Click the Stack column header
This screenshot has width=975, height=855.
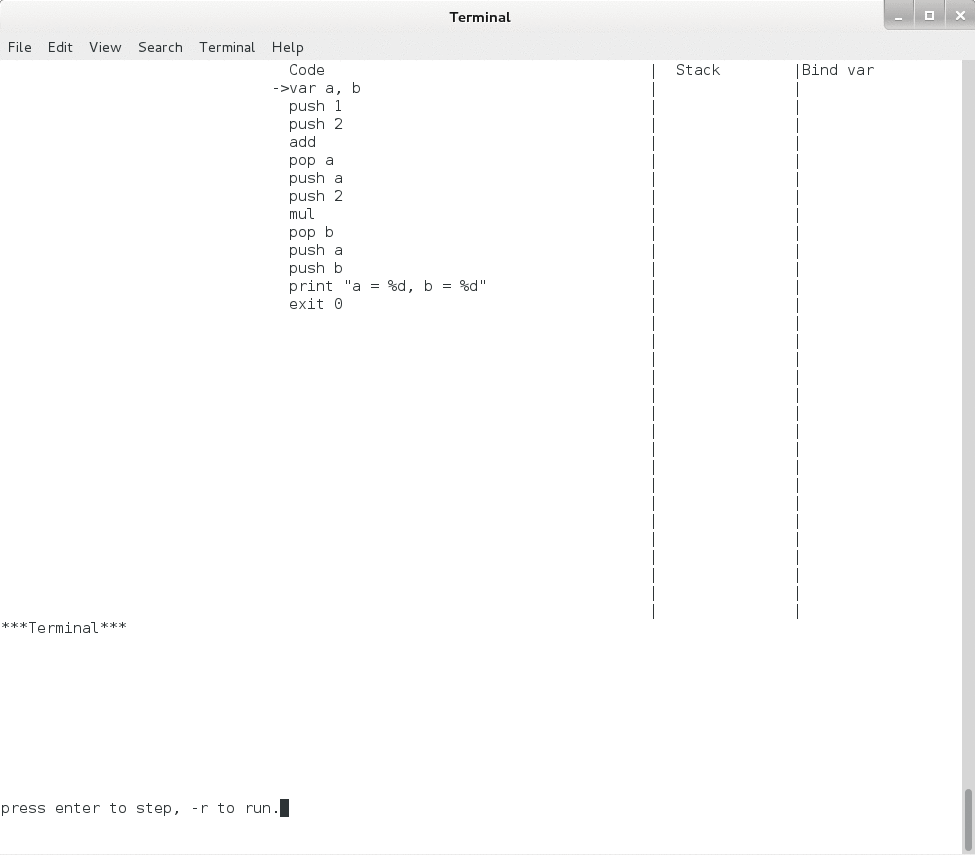[x=698, y=70]
